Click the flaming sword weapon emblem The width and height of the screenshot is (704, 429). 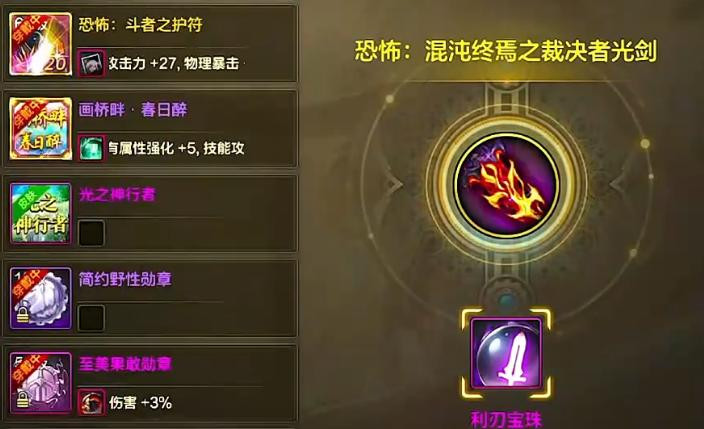point(506,186)
